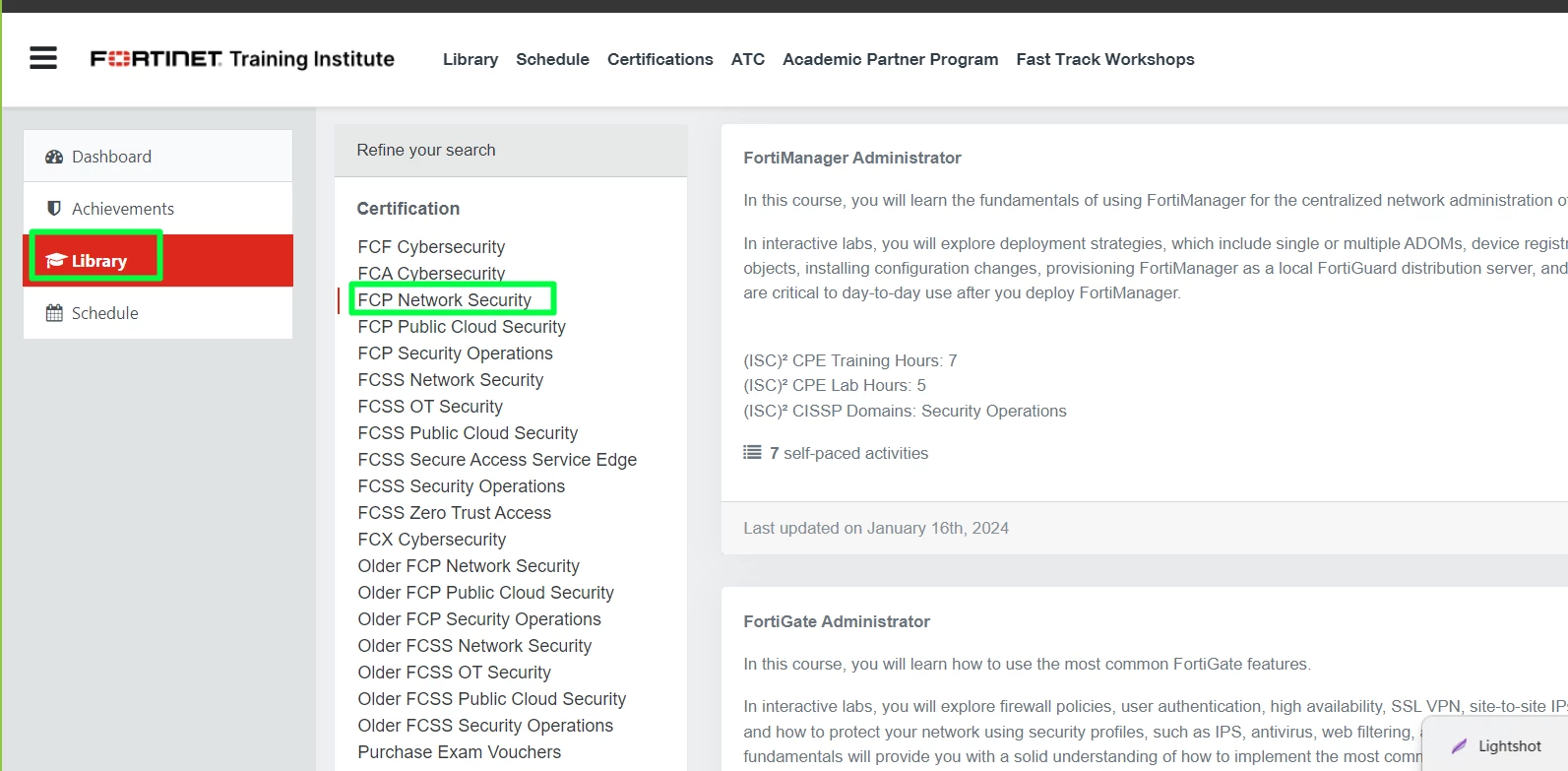Select the FCP Network Security filter
Image resolution: width=1568 pixels, height=771 pixels.
click(x=445, y=300)
